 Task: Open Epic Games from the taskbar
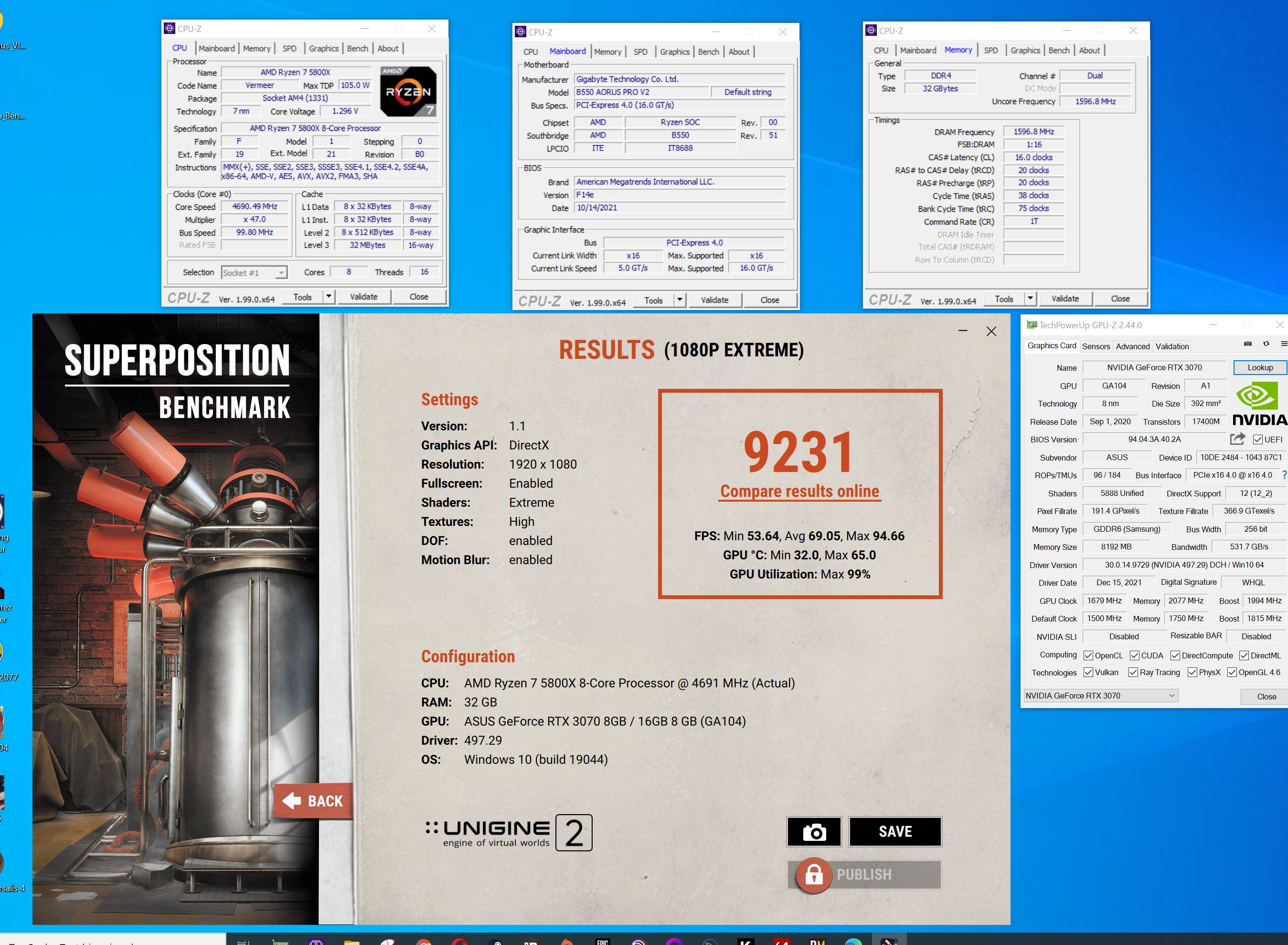pos(603,941)
